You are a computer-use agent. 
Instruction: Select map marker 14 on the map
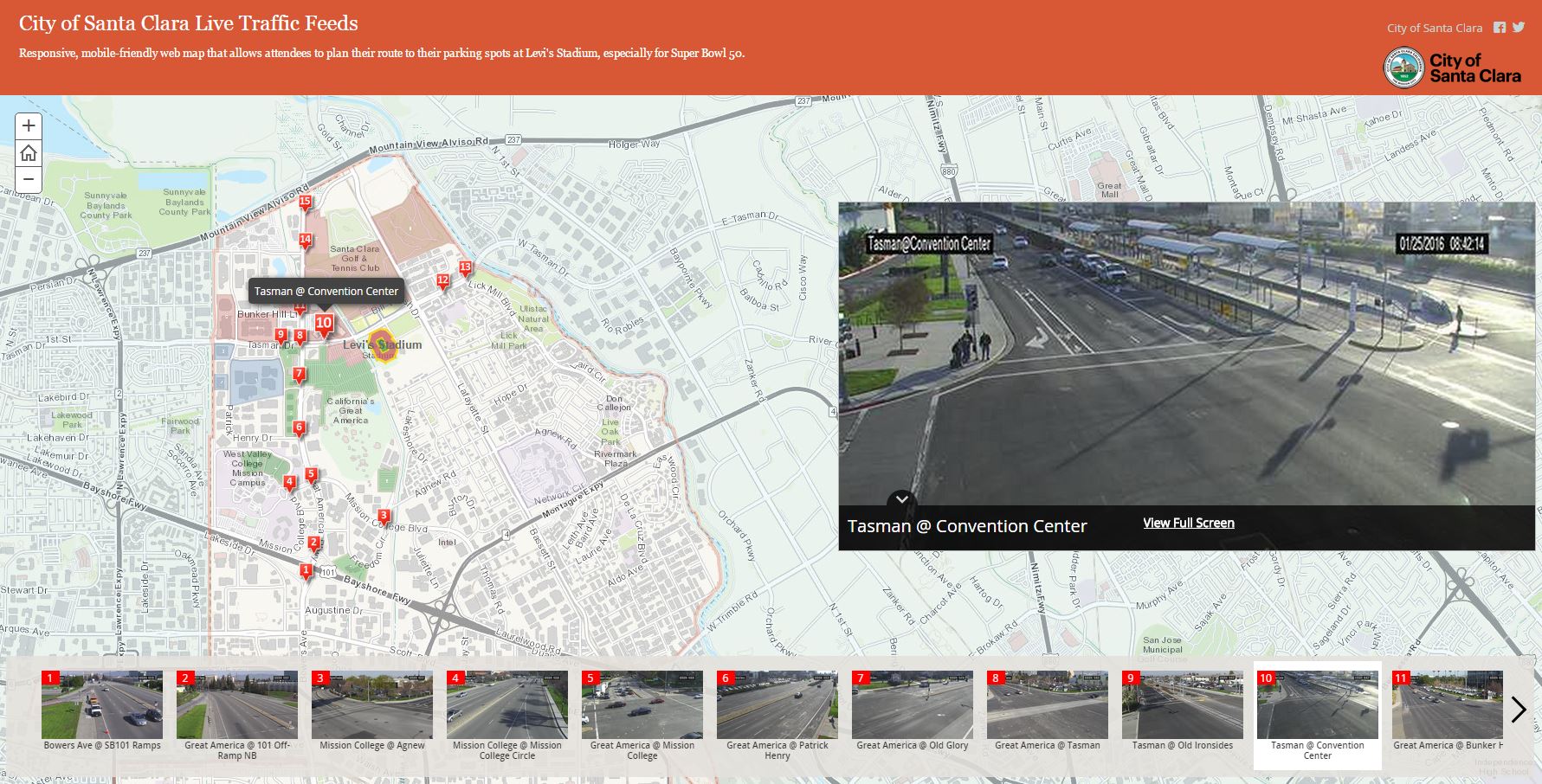(305, 241)
